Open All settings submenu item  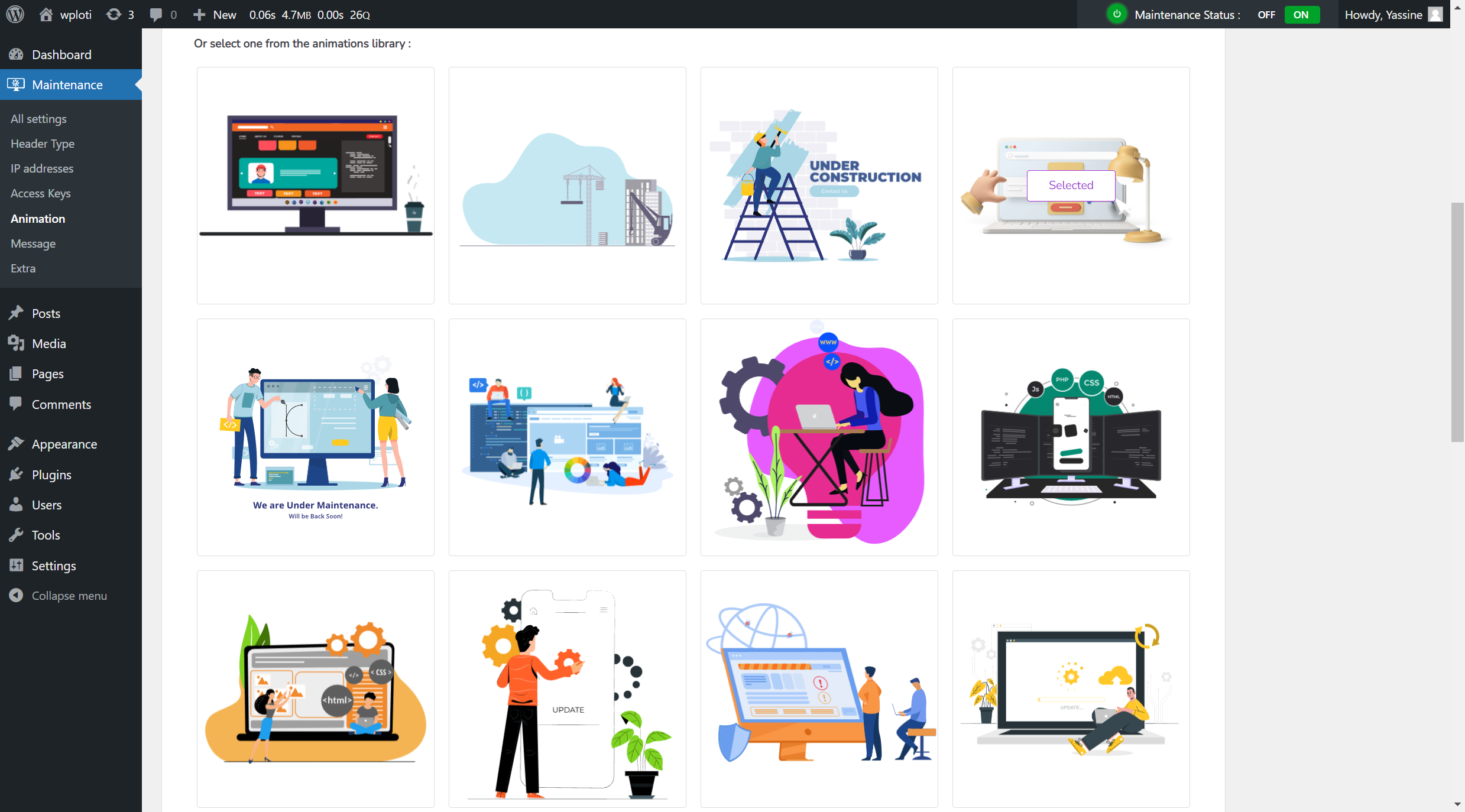pos(38,119)
